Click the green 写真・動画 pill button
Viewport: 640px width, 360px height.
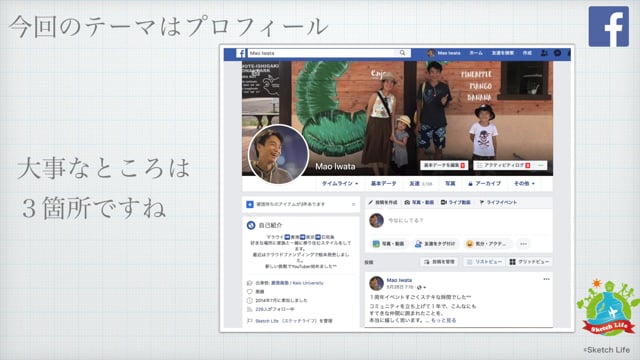[x=389, y=244]
